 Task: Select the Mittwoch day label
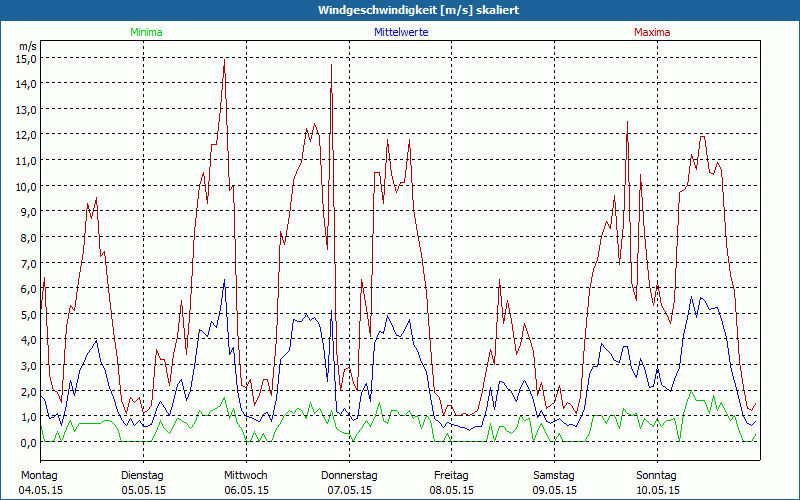tap(245, 475)
